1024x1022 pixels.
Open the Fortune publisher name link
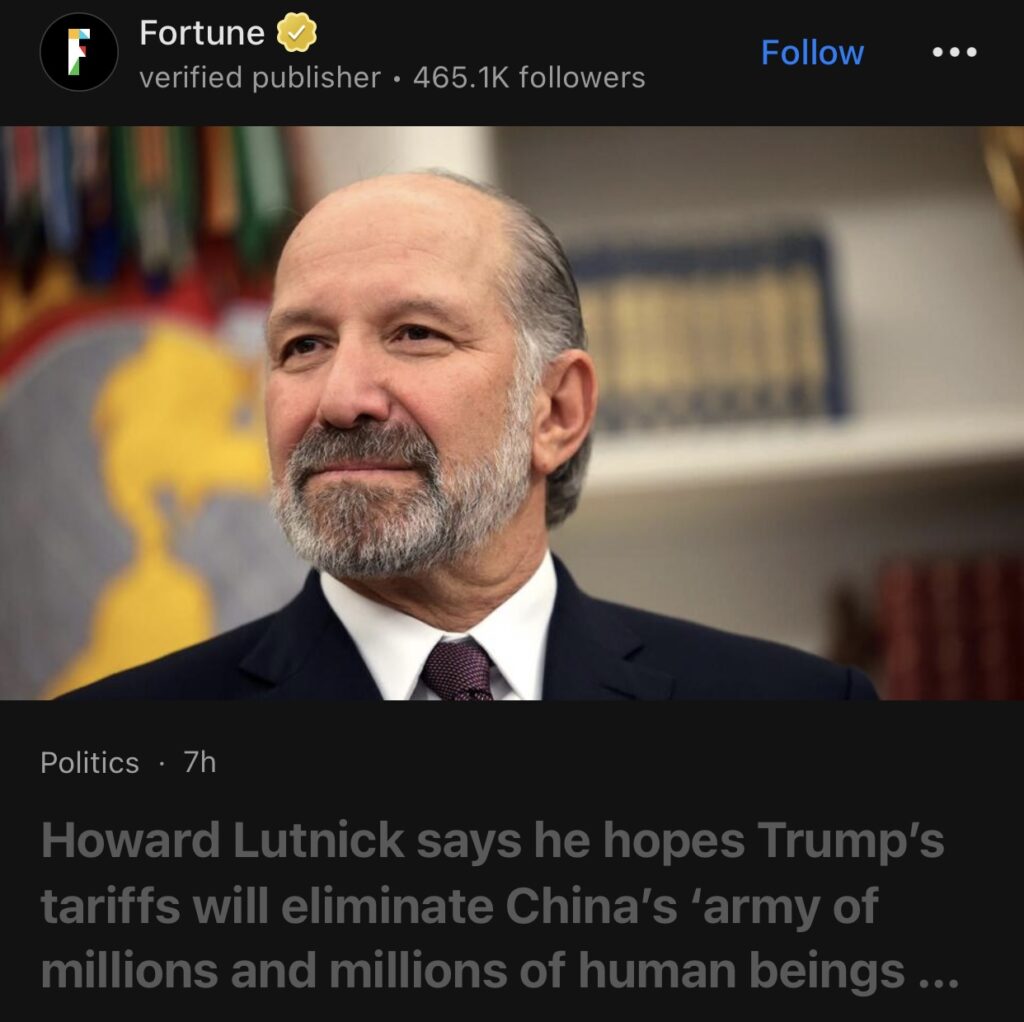click(x=202, y=33)
